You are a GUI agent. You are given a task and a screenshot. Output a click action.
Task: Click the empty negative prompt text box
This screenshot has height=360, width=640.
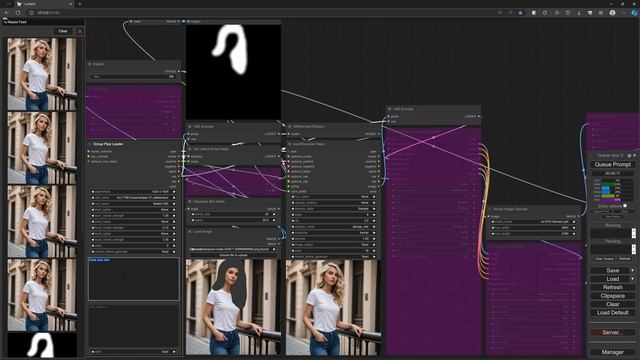pyautogui.click(x=134, y=325)
